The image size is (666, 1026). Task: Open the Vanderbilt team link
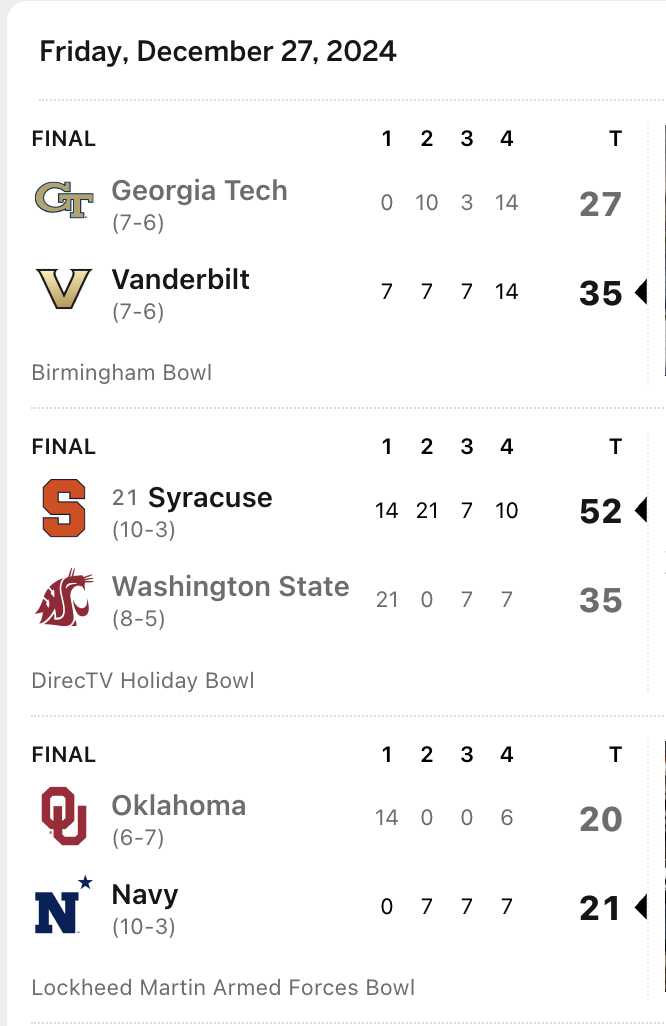[181, 279]
